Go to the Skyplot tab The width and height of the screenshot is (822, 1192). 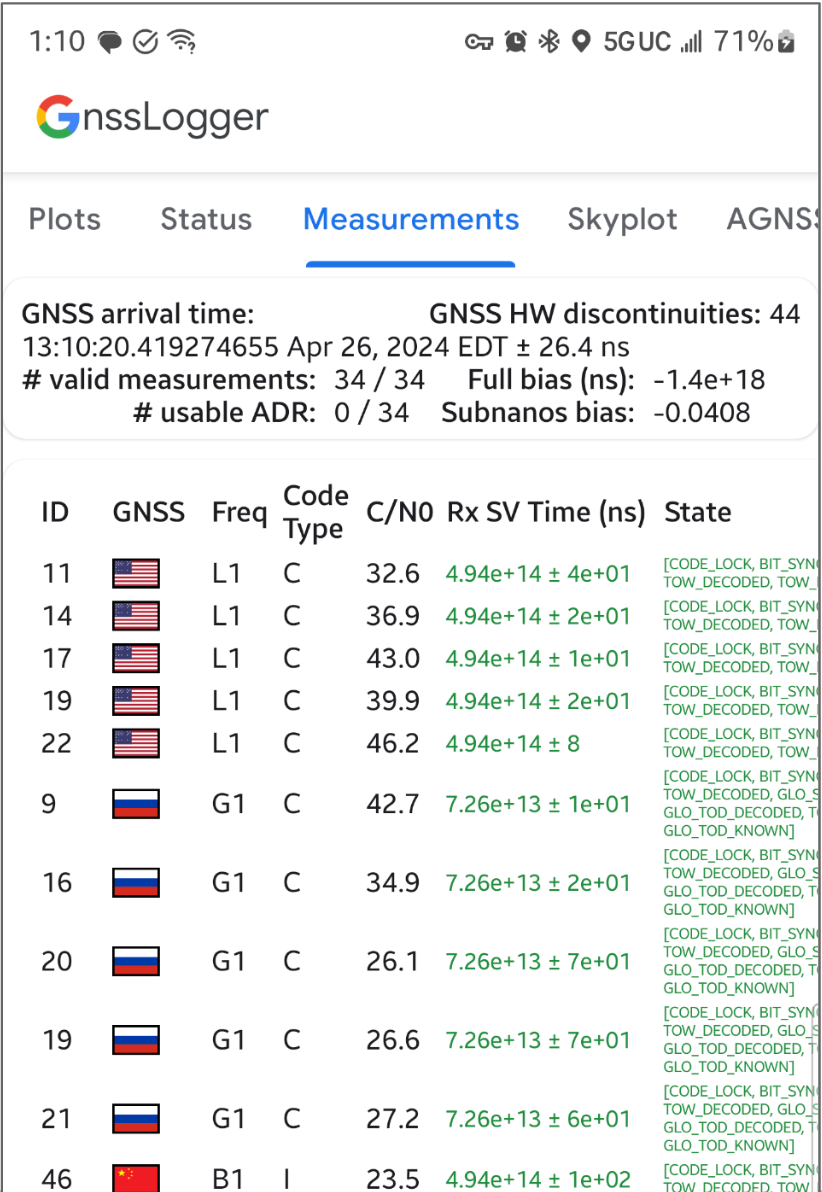click(x=622, y=219)
